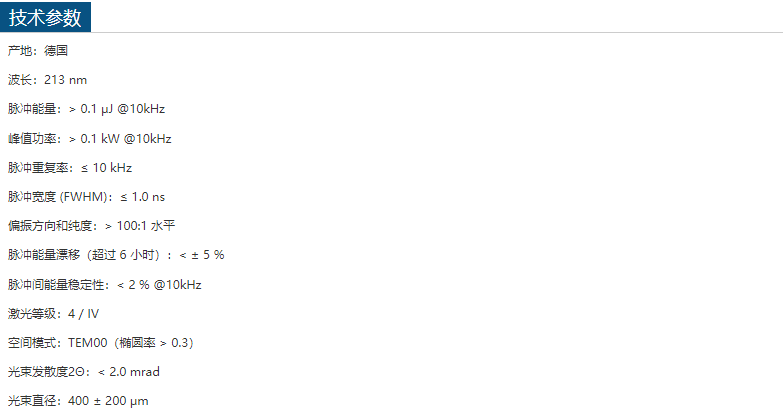Click the 水平 polarization text
783x413 pixels.
163,226
